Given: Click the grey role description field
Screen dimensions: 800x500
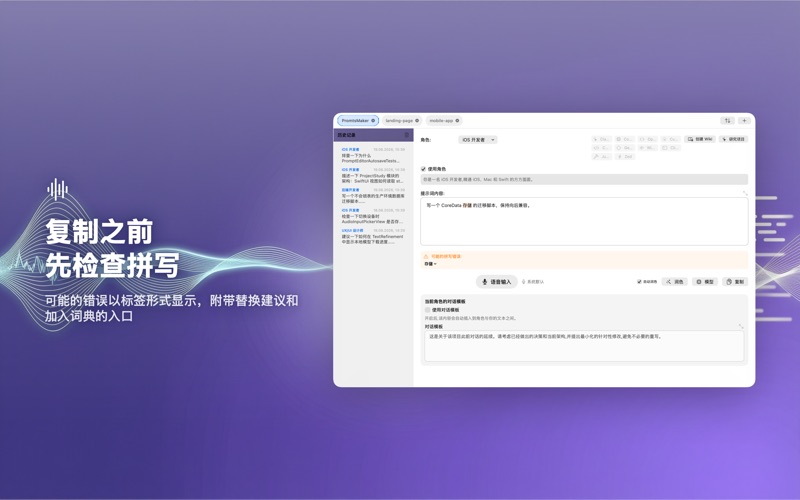Looking at the screenshot, I should (584, 180).
